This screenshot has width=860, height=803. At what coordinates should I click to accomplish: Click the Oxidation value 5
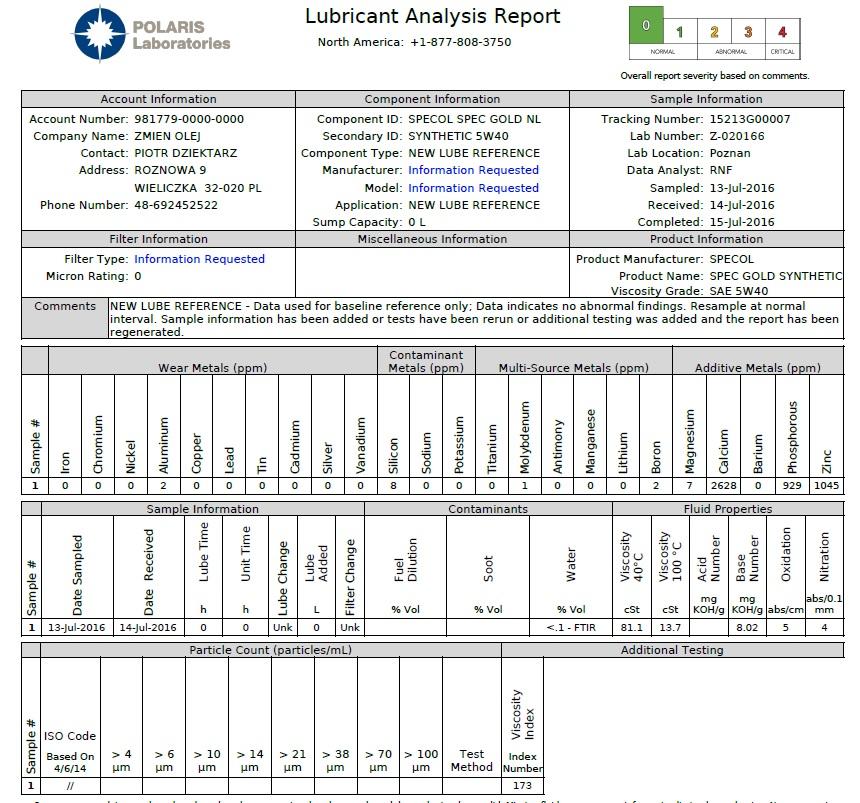785,627
